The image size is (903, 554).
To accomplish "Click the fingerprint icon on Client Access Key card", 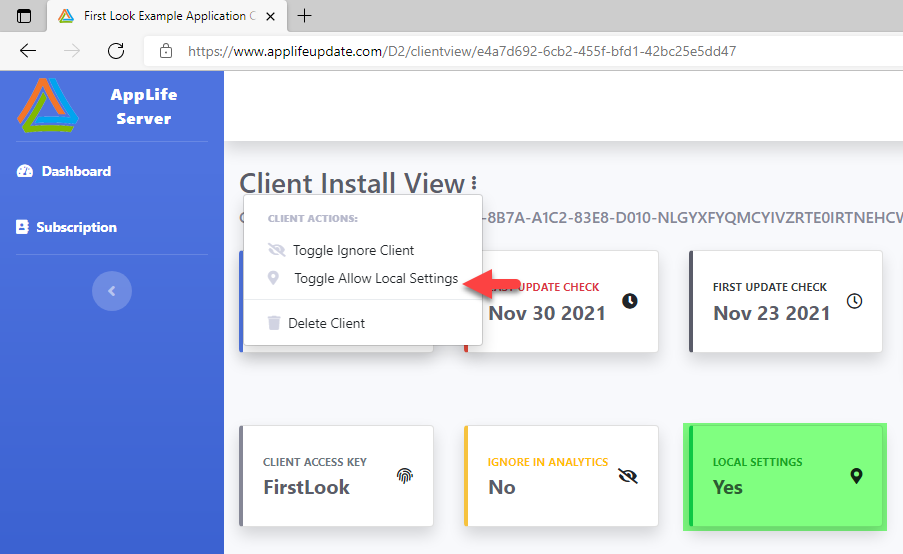I will [x=405, y=476].
